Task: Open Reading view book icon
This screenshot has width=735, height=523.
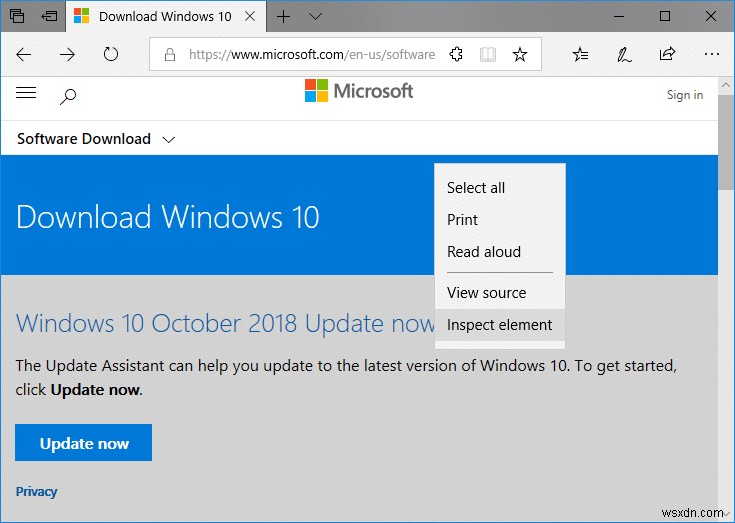Action: [x=488, y=54]
